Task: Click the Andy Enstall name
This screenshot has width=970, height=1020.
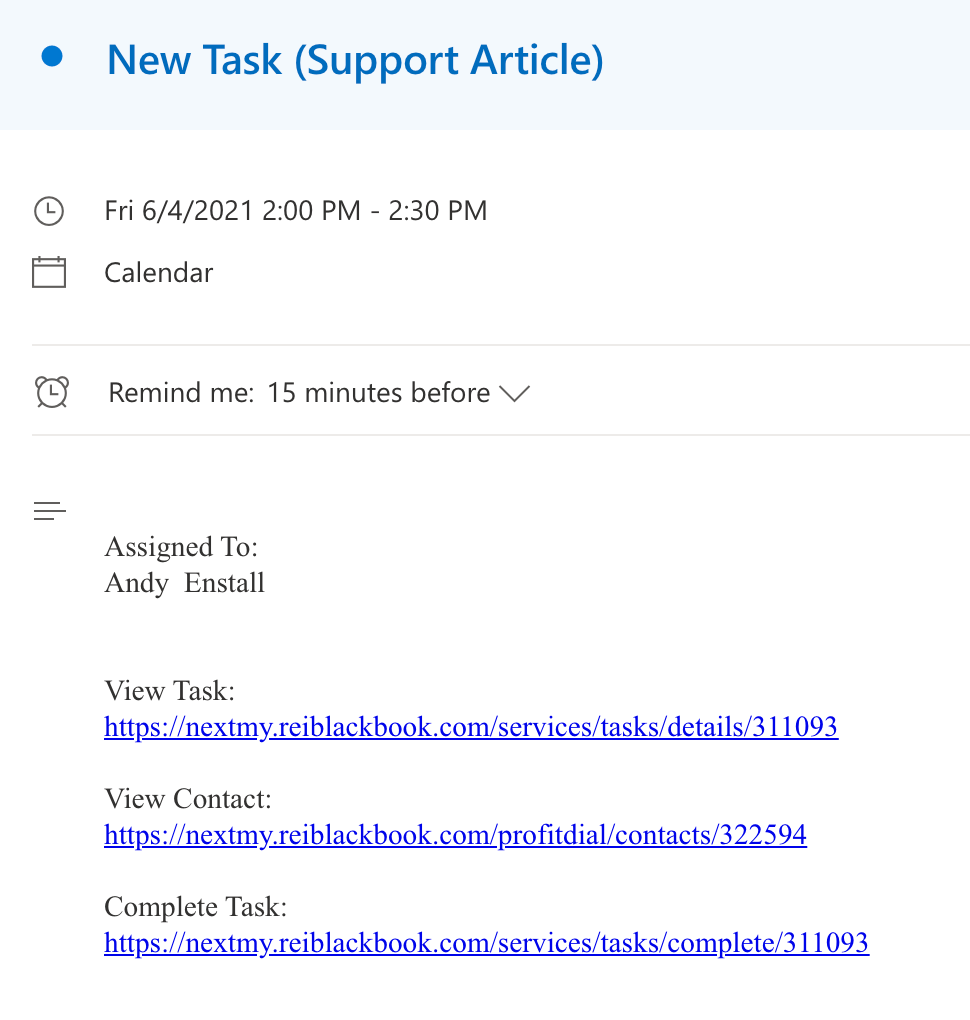Action: point(185,584)
